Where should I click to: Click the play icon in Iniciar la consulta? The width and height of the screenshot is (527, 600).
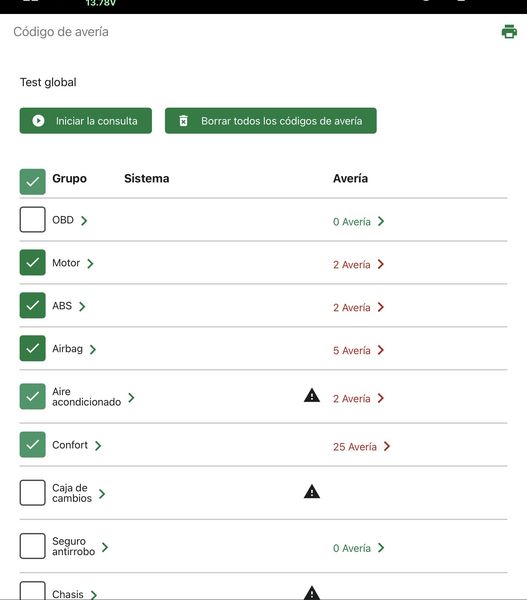coord(38,121)
